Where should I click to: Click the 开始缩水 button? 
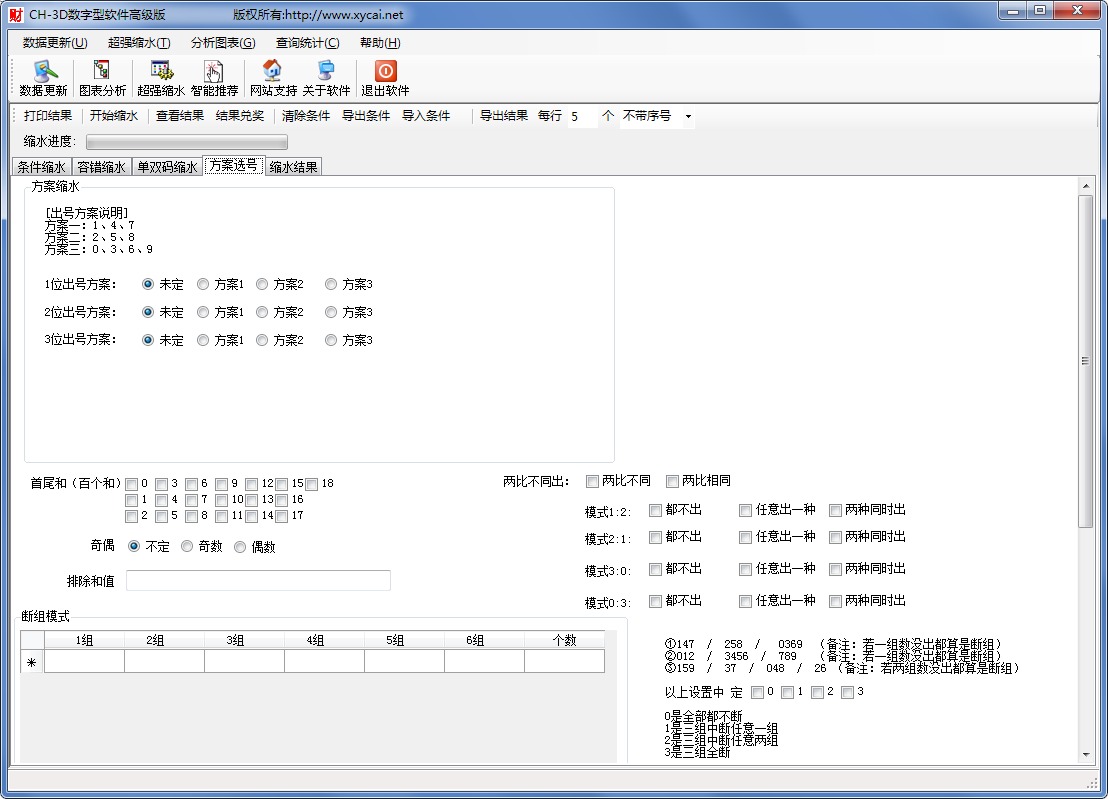coord(113,116)
